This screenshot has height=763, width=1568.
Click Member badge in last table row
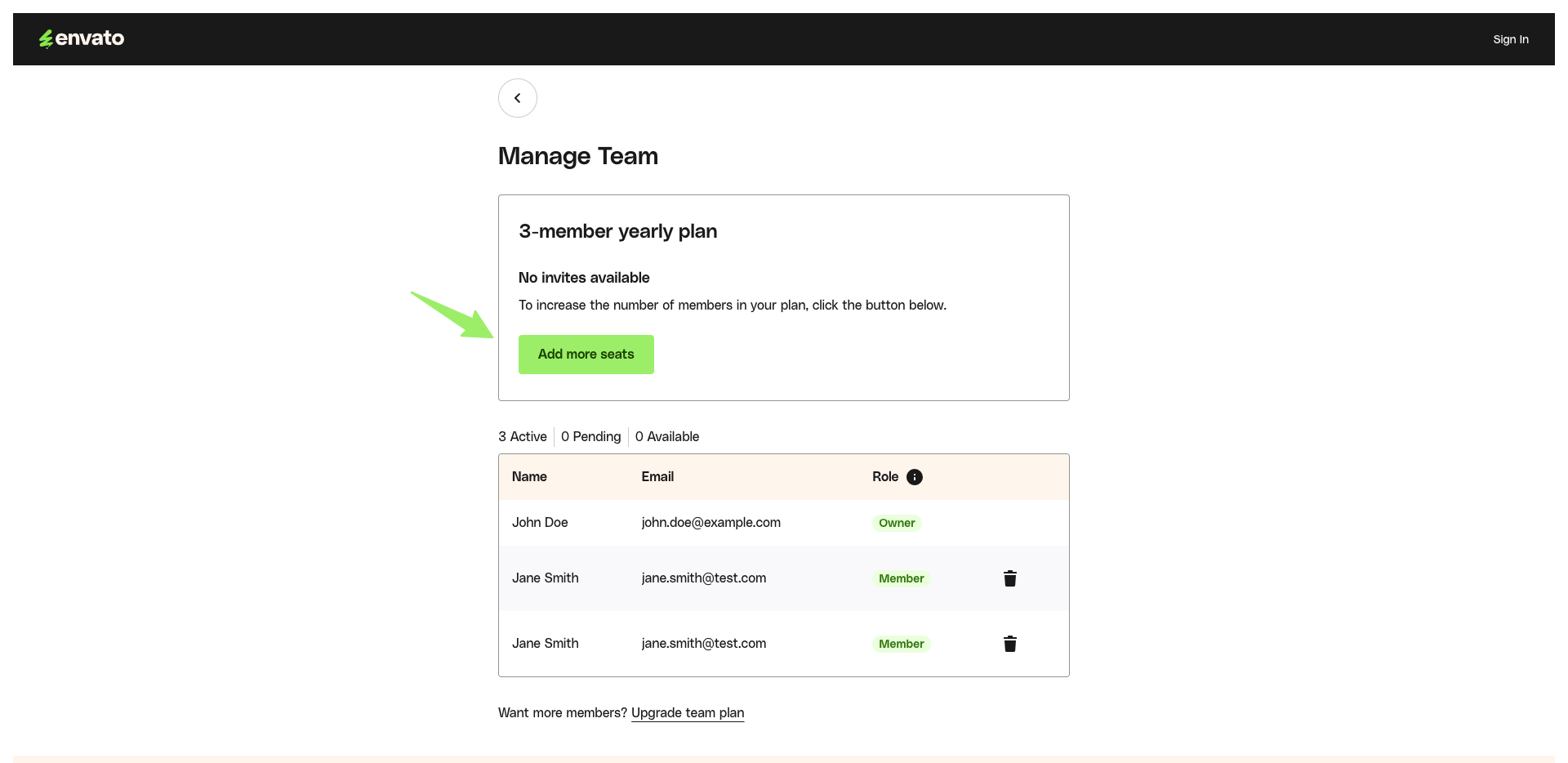(901, 644)
